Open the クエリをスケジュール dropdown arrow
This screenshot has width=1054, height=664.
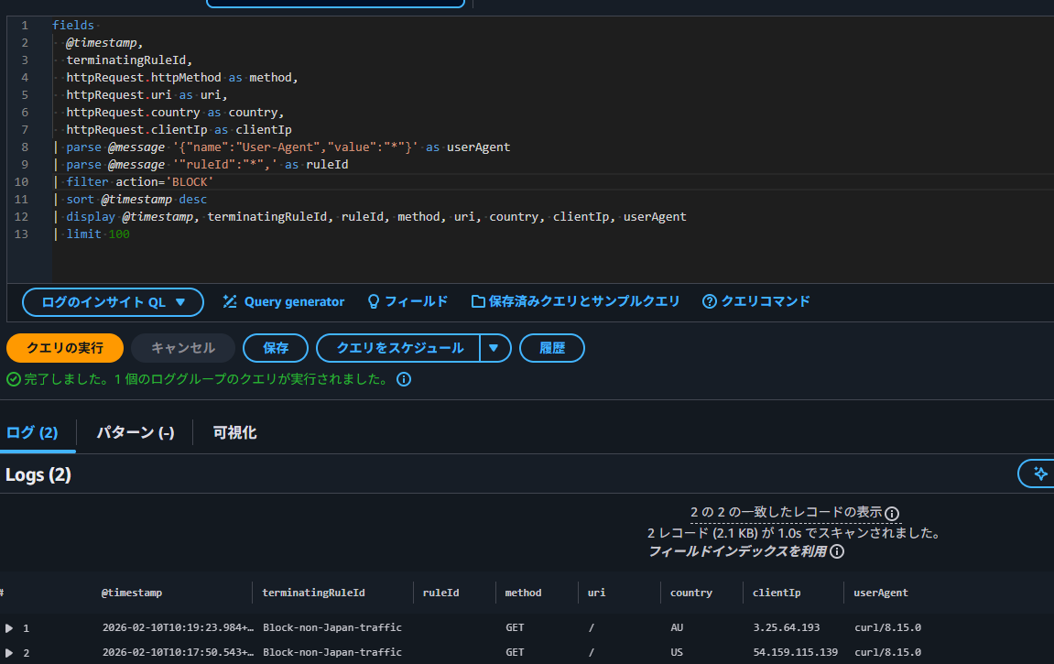click(x=495, y=348)
